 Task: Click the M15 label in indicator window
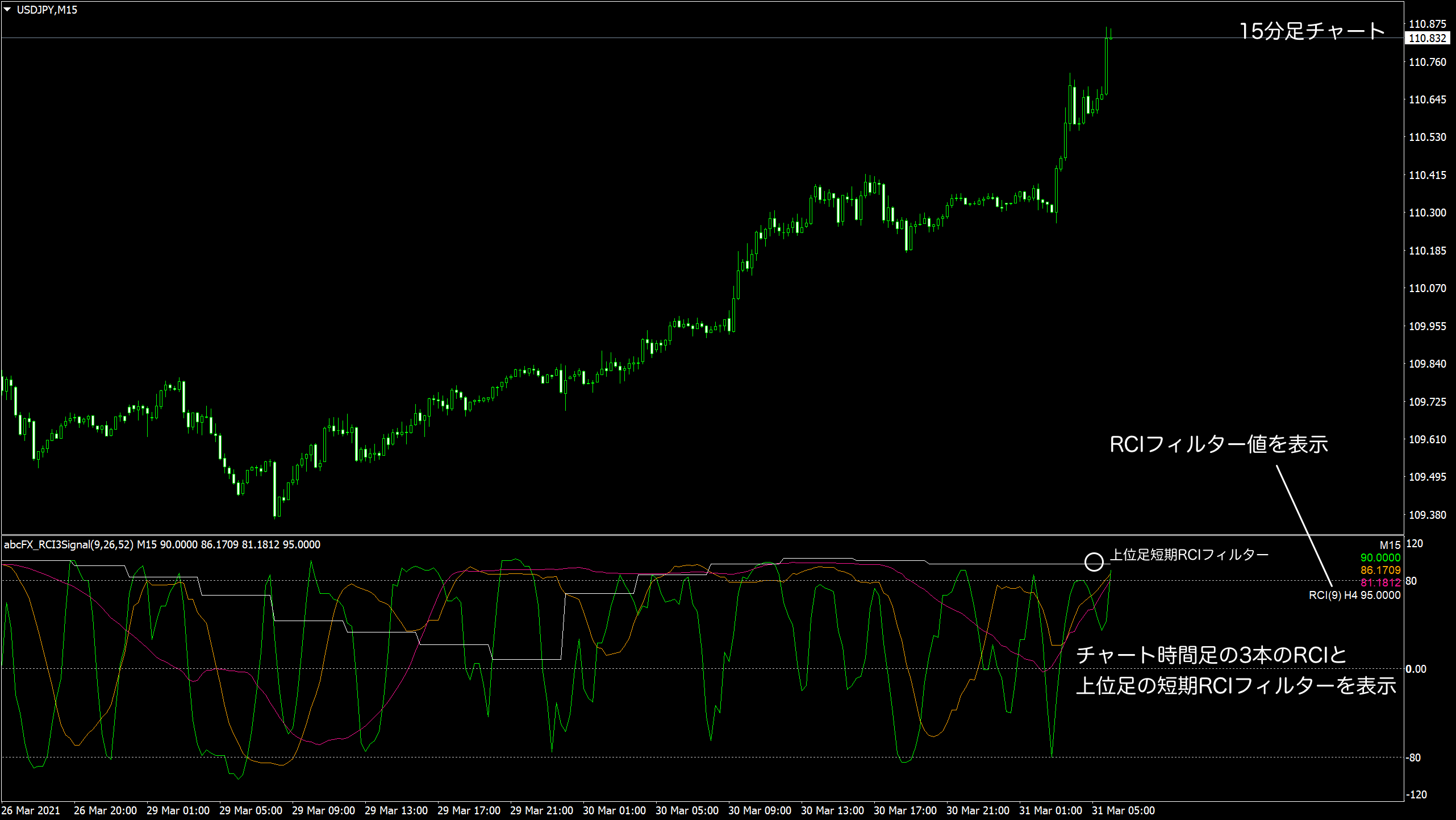pos(1390,545)
